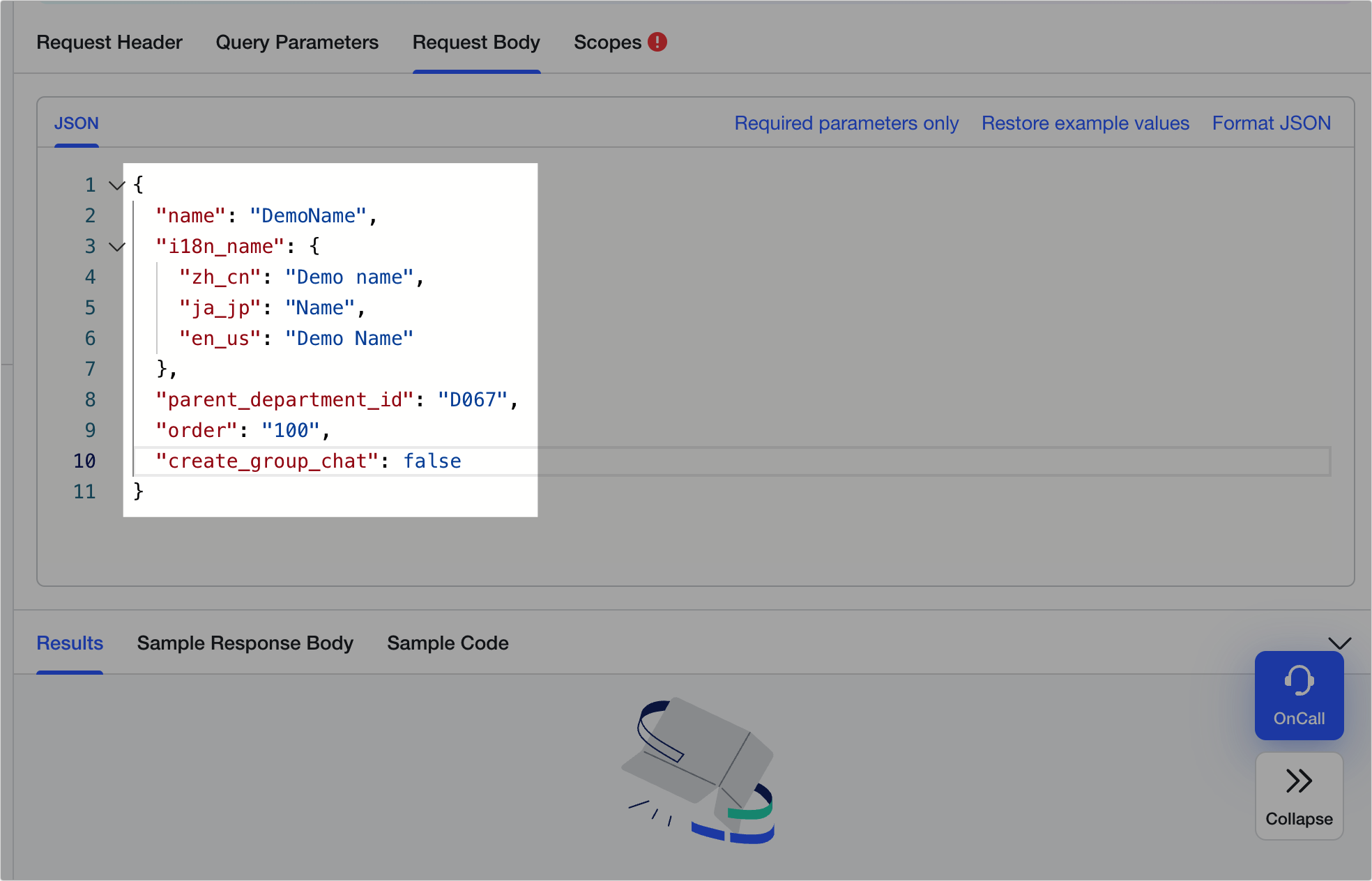The image size is (1372, 881).
Task: Select the JSON editor tab
Action: [x=77, y=123]
